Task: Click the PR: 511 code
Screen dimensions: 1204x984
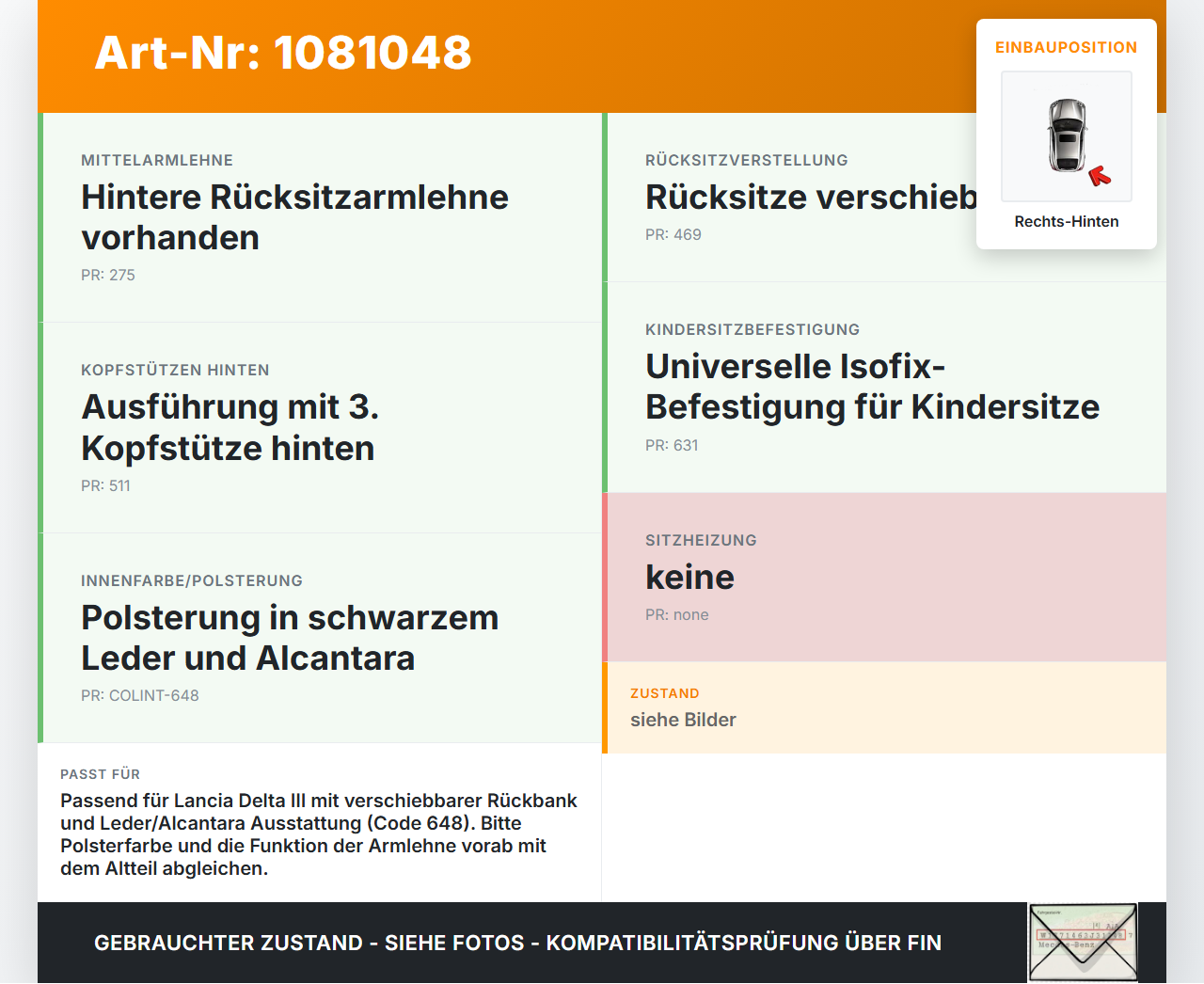Action: point(105,485)
